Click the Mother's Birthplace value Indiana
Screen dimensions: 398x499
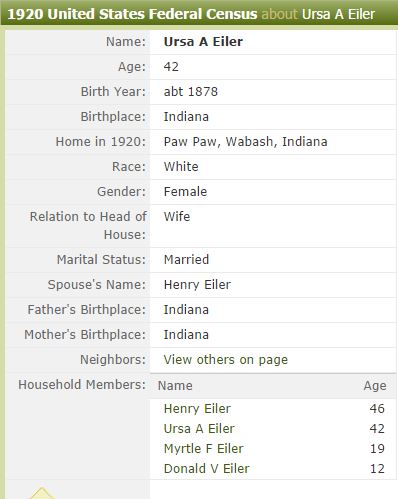pyautogui.click(x=186, y=335)
